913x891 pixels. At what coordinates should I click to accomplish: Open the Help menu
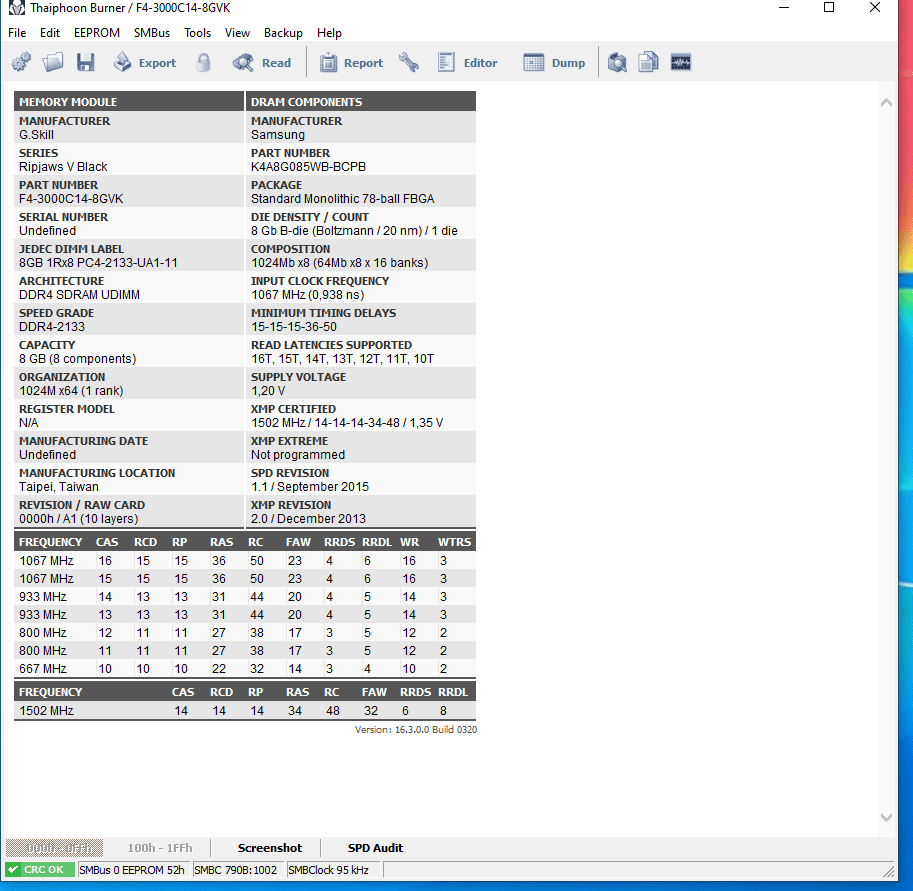pos(329,33)
